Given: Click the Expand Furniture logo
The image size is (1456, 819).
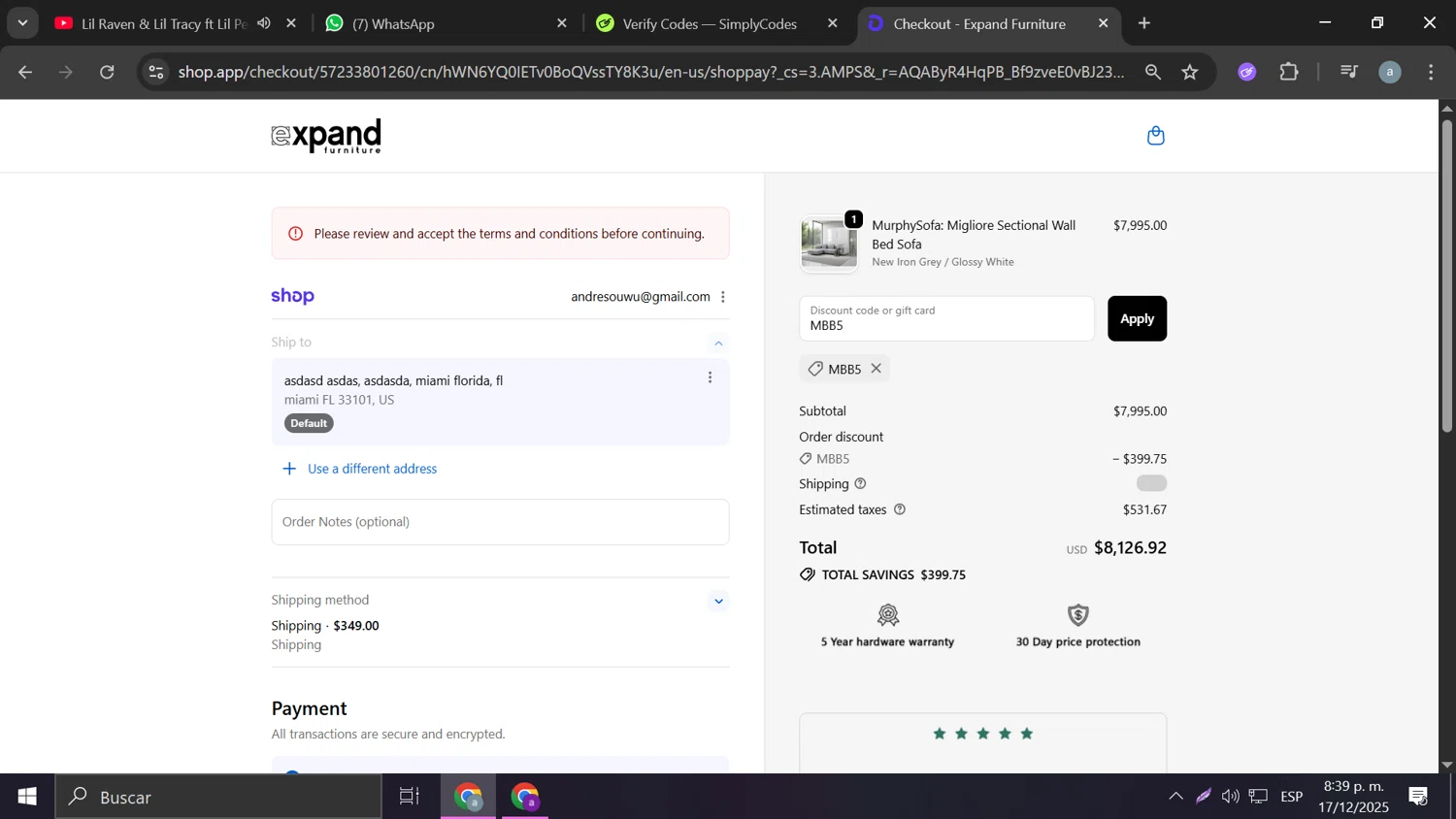Looking at the screenshot, I should (x=326, y=136).
